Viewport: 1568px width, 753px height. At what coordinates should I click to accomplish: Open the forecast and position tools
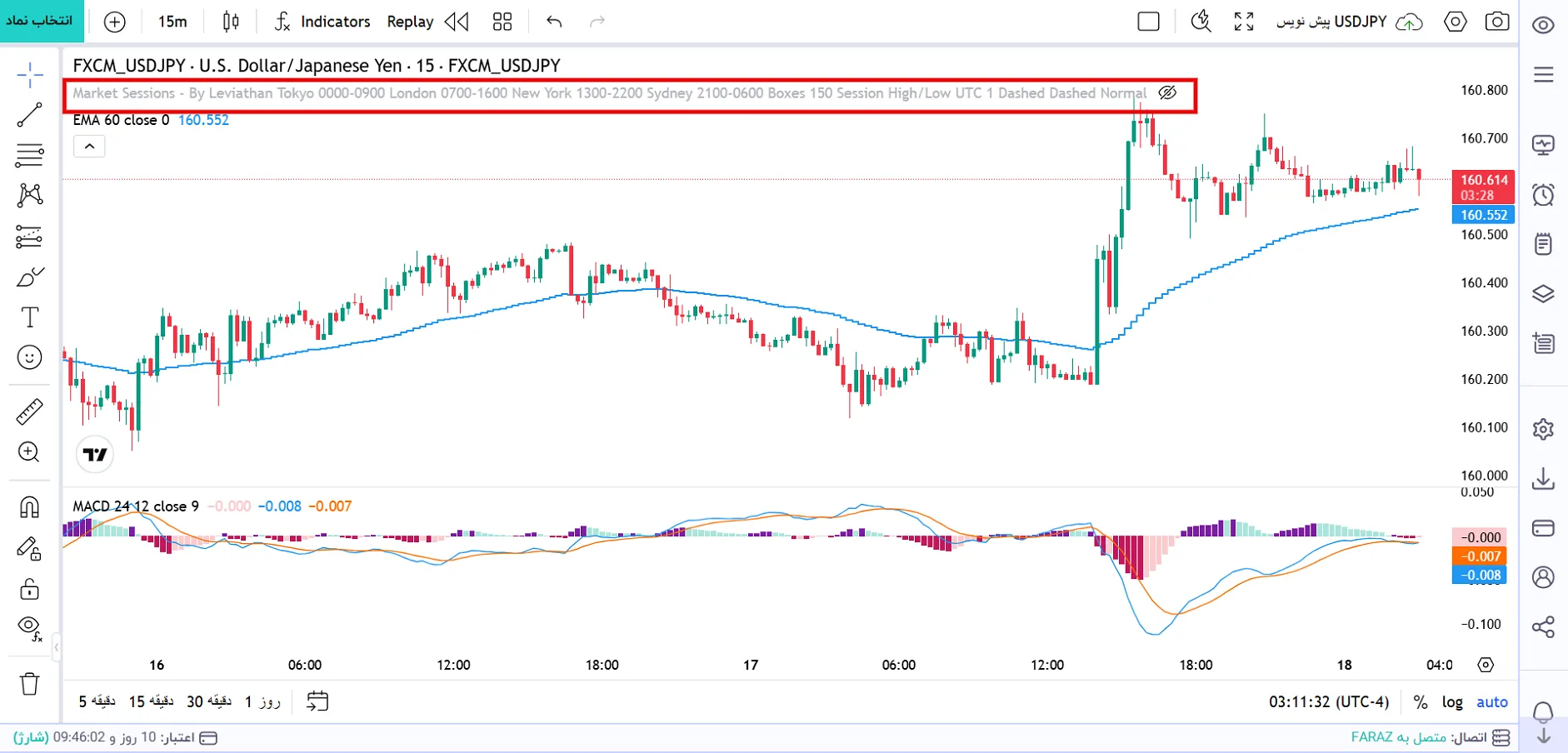[x=30, y=237]
